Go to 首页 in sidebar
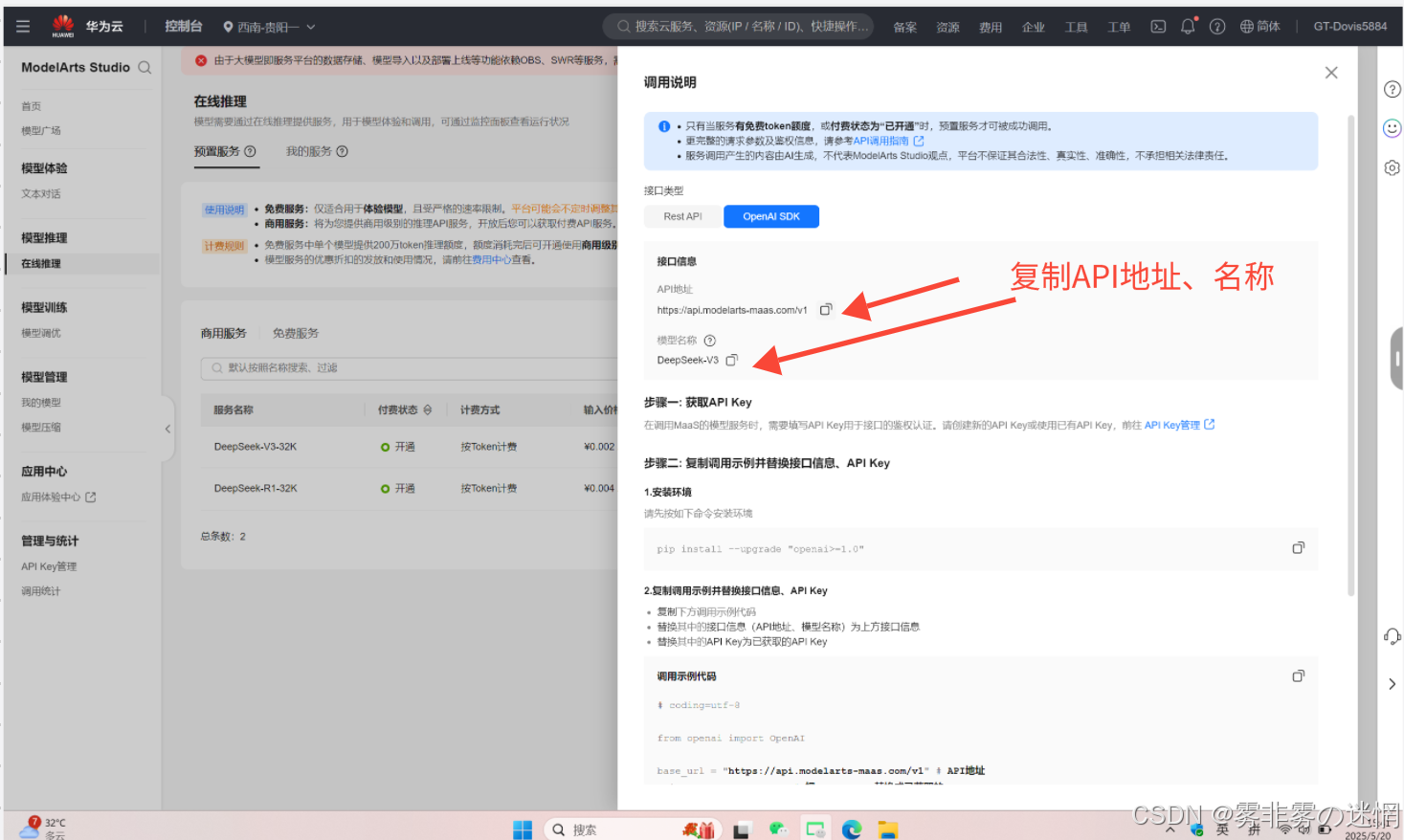 [32, 106]
